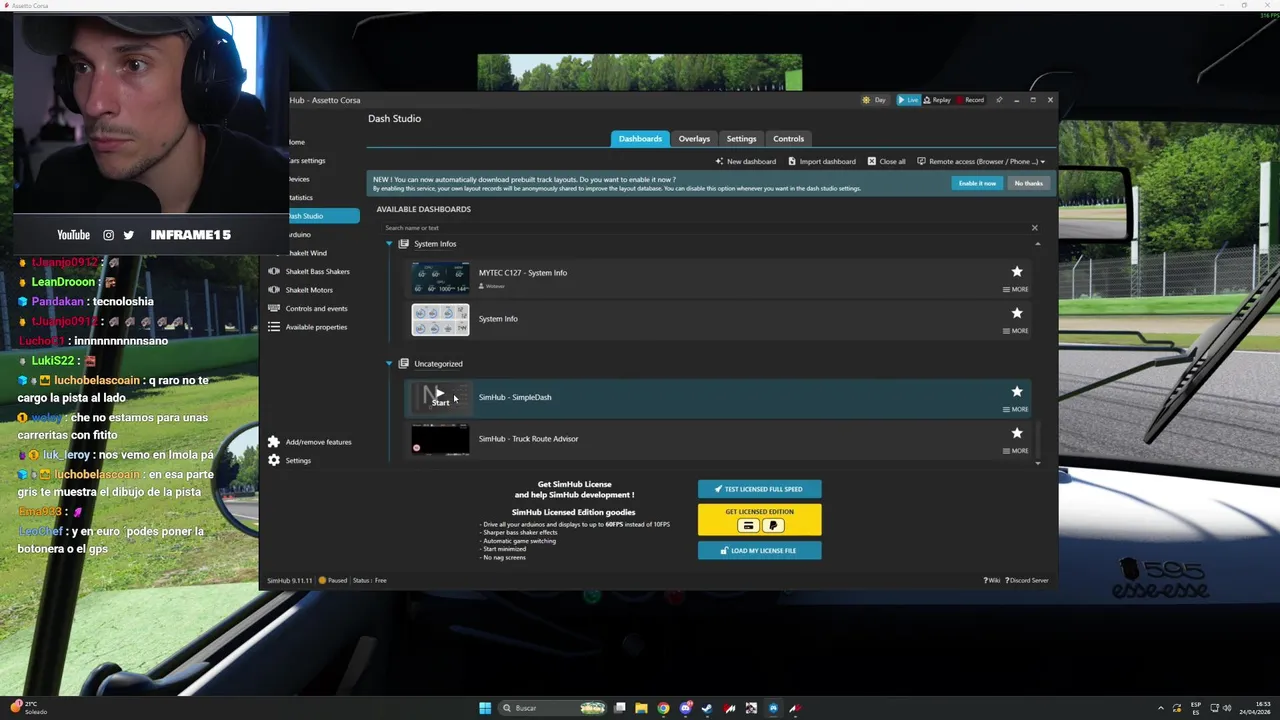Image resolution: width=1280 pixels, height=720 pixels.
Task: Toggle Day mode sun icon in SimHub
Action: pos(867,100)
